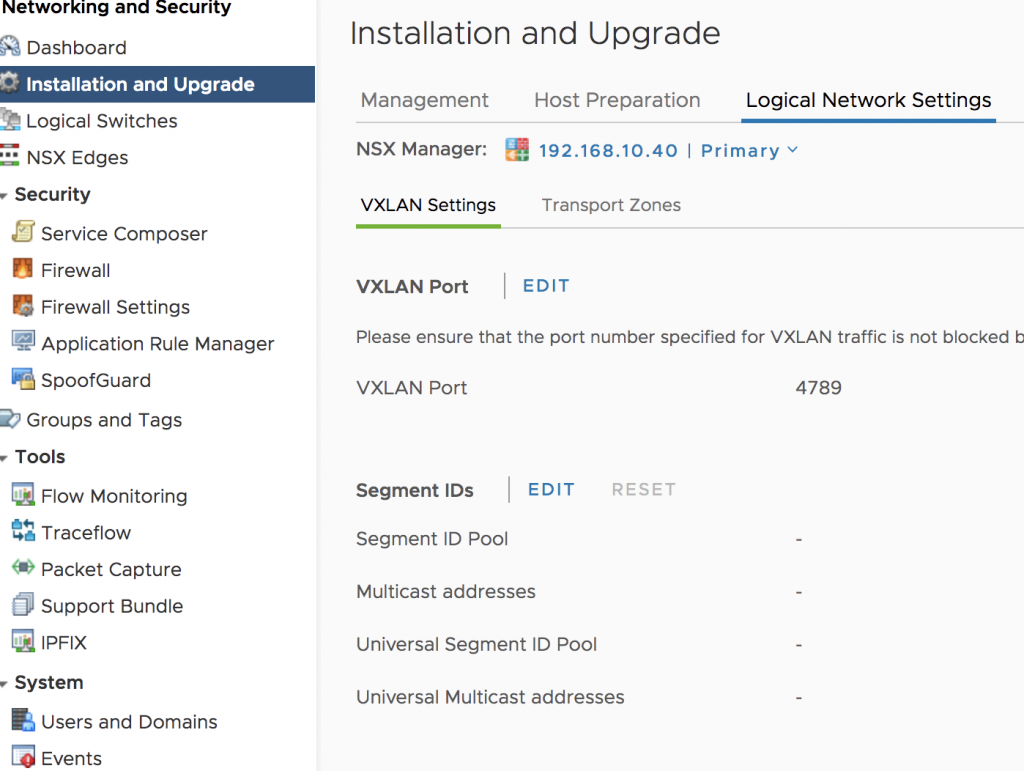Click the Networking and Security sidebar title
The image size is (1024, 771).
pyautogui.click(x=116, y=8)
